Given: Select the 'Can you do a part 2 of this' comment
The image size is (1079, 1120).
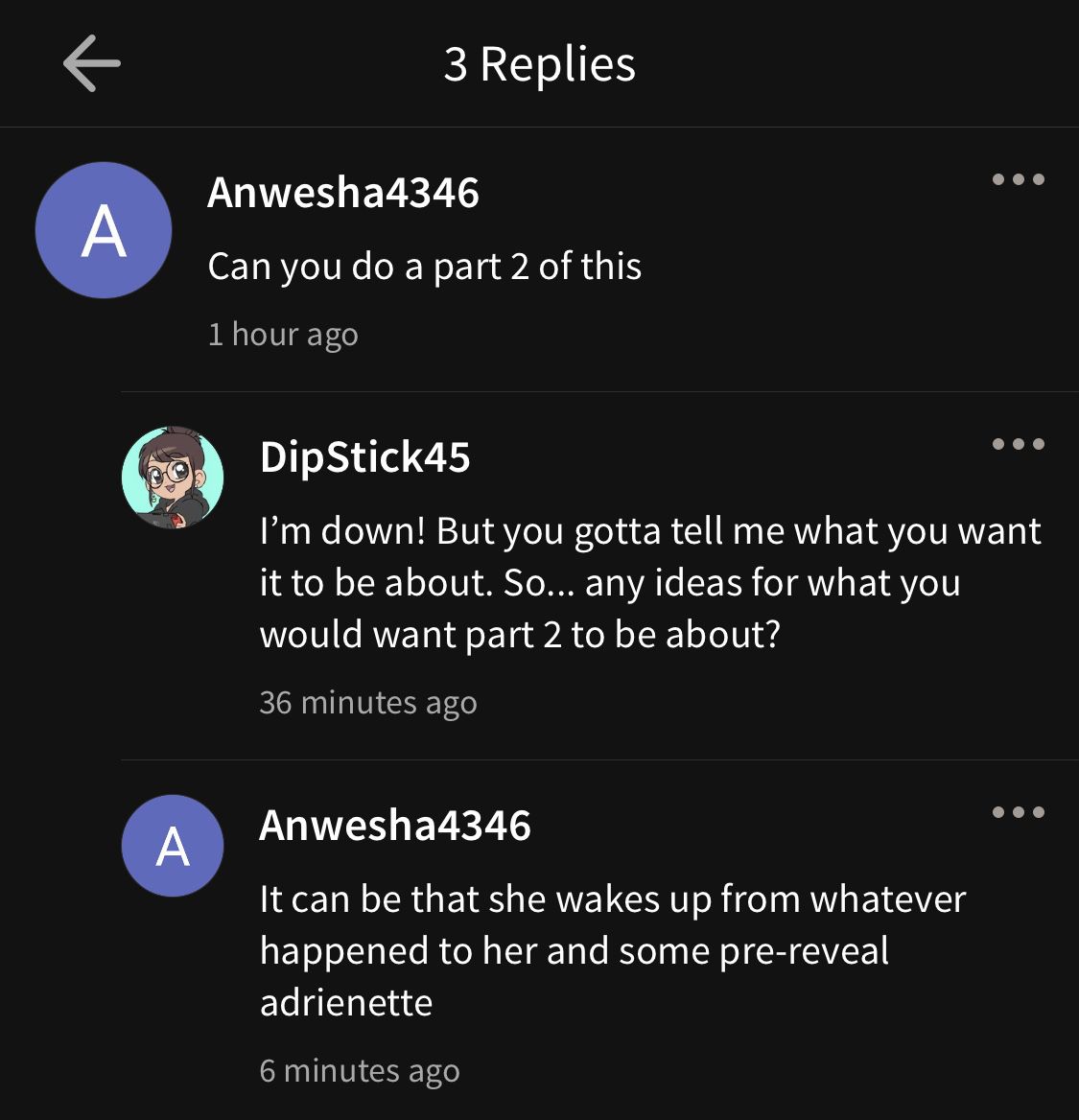Looking at the screenshot, I should coord(425,267).
